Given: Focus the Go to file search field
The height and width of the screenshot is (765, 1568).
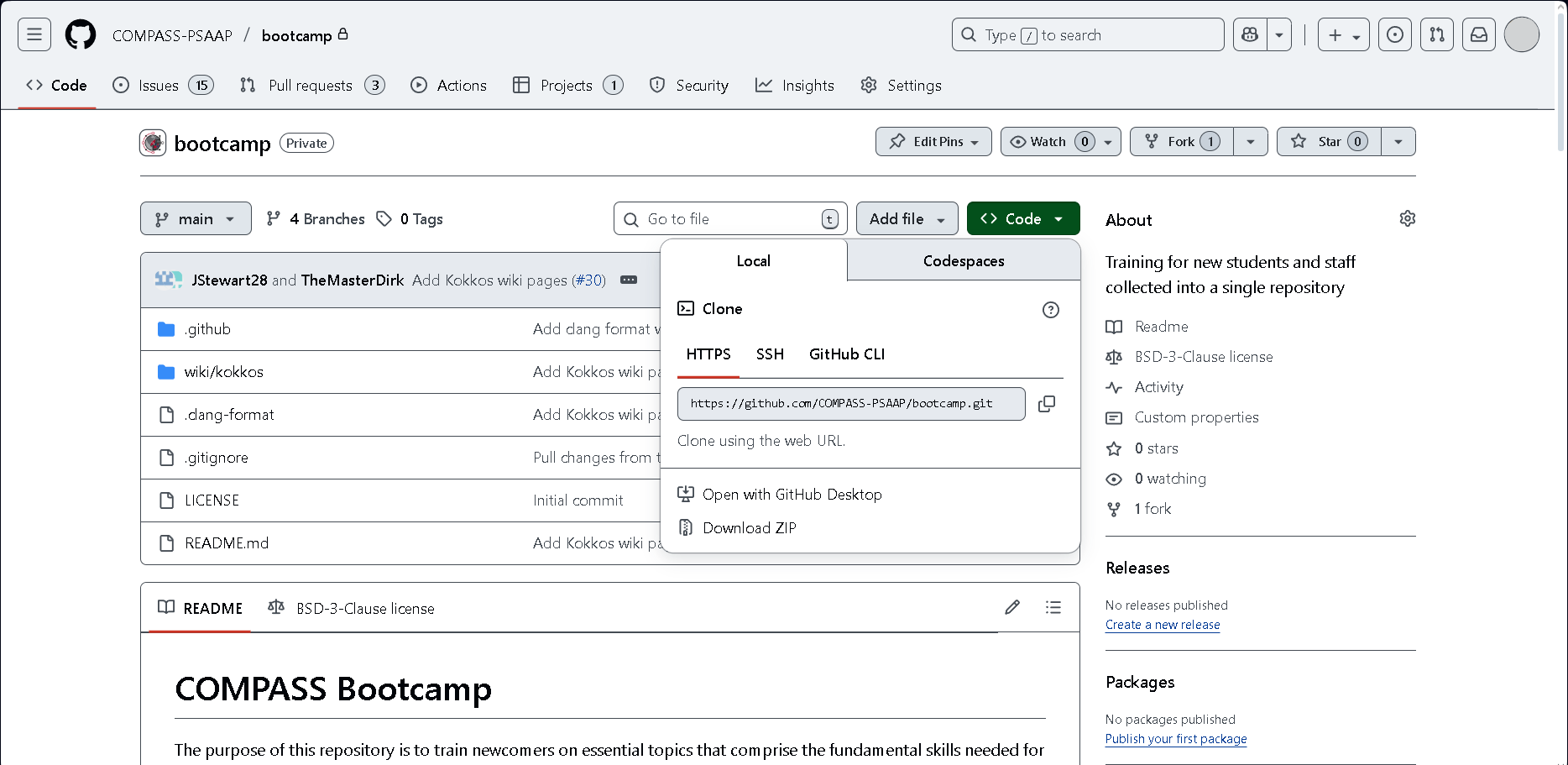Looking at the screenshot, I should (x=730, y=218).
